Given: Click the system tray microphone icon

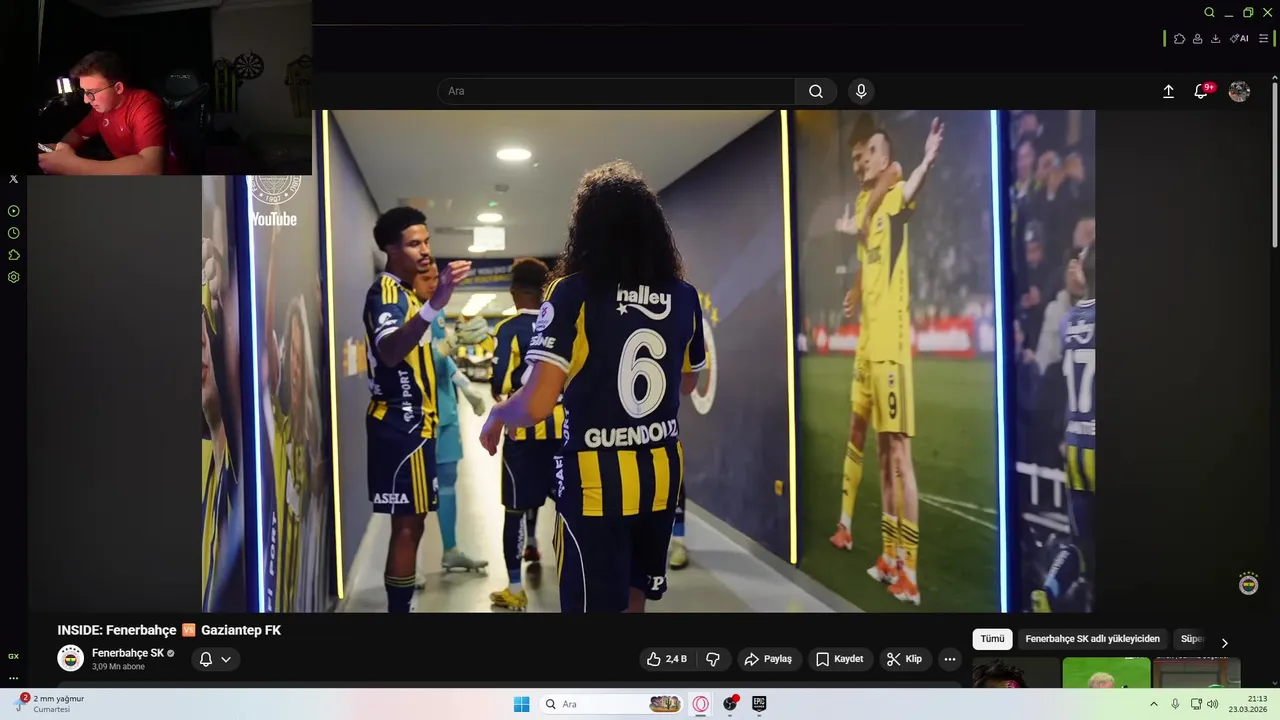Looking at the screenshot, I should click(1175, 704).
